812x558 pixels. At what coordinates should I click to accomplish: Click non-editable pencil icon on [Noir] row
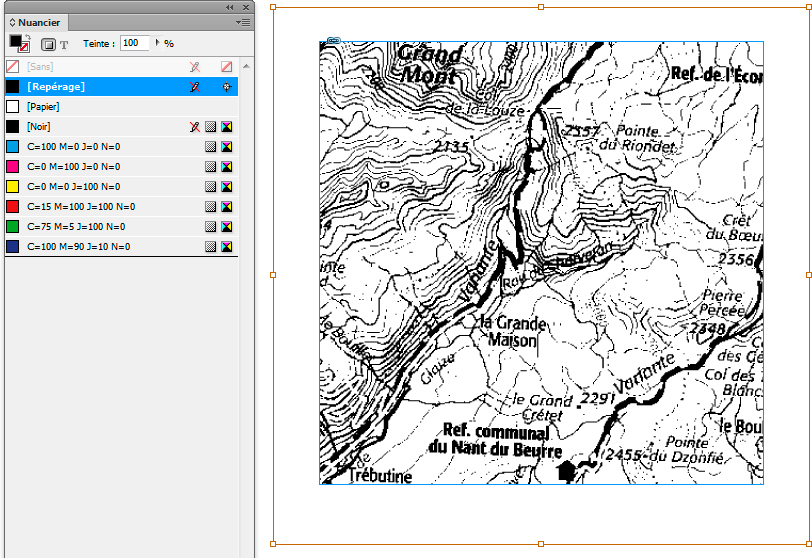coord(195,127)
